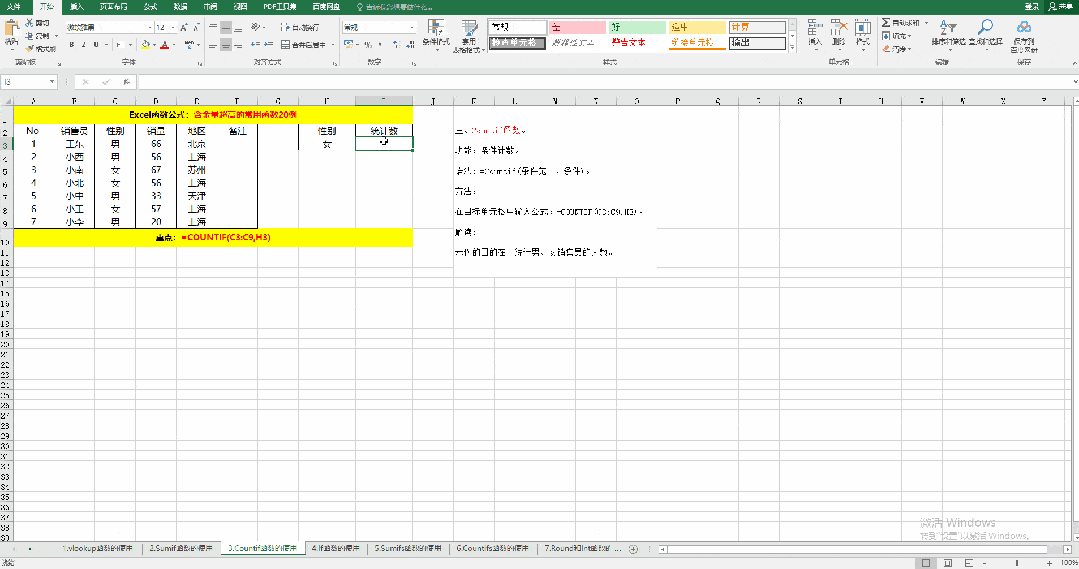Click the formula bar cancel X icon
The width and height of the screenshot is (1079, 569).
point(85,82)
